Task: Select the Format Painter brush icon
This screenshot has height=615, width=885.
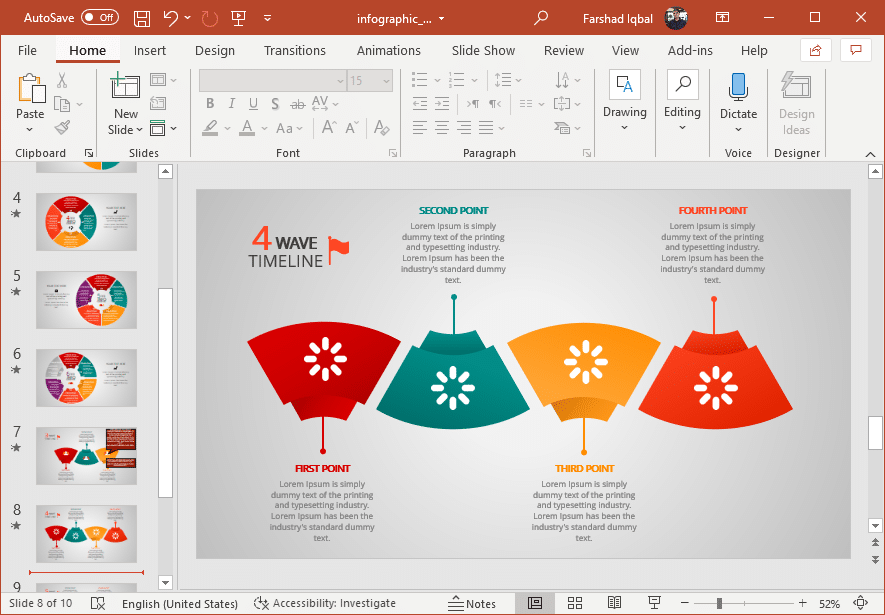Action: pos(62,128)
